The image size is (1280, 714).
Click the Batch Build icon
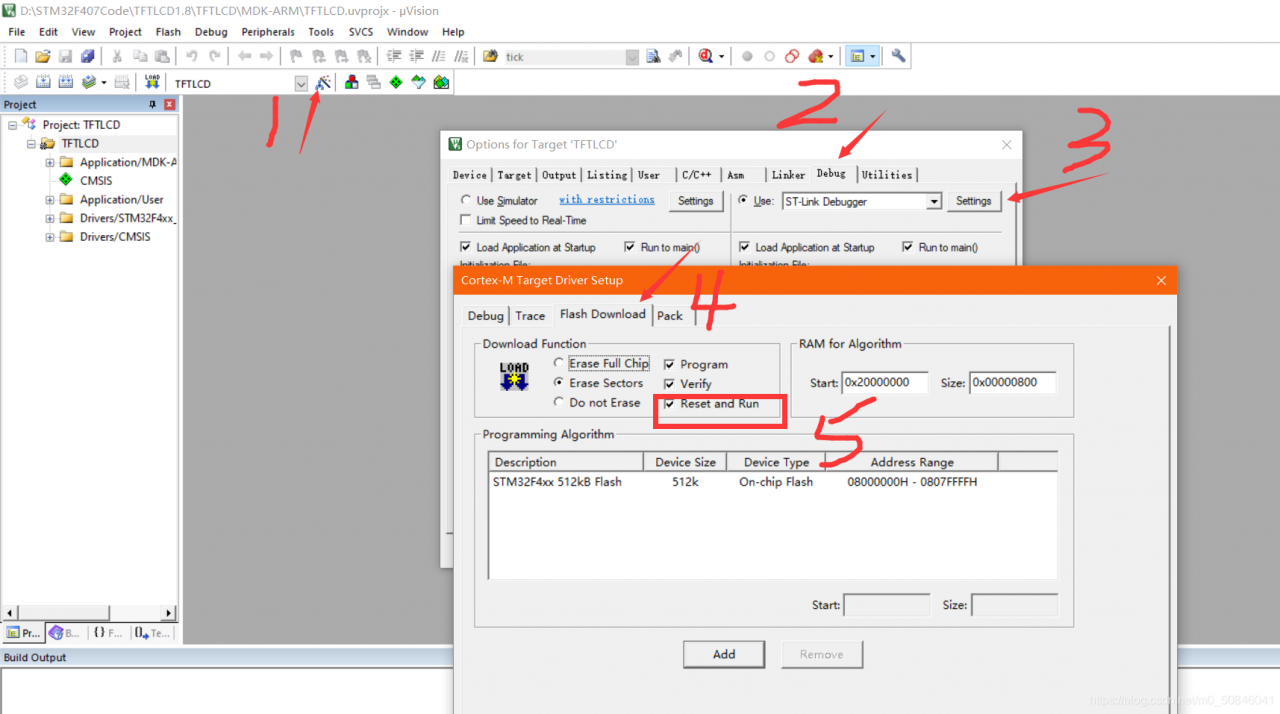coord(89,83)
